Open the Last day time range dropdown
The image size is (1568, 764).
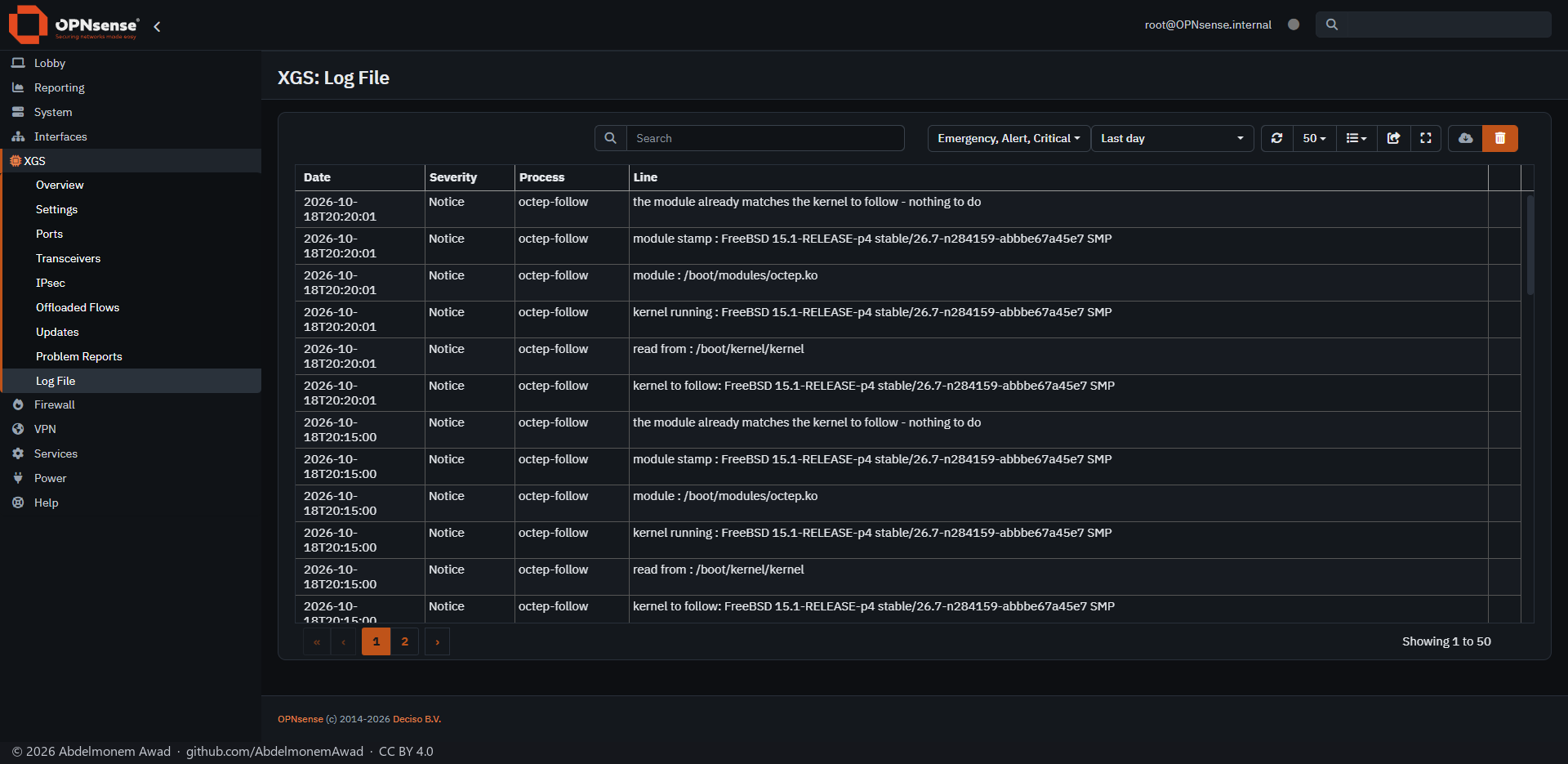pos(1172,138)
